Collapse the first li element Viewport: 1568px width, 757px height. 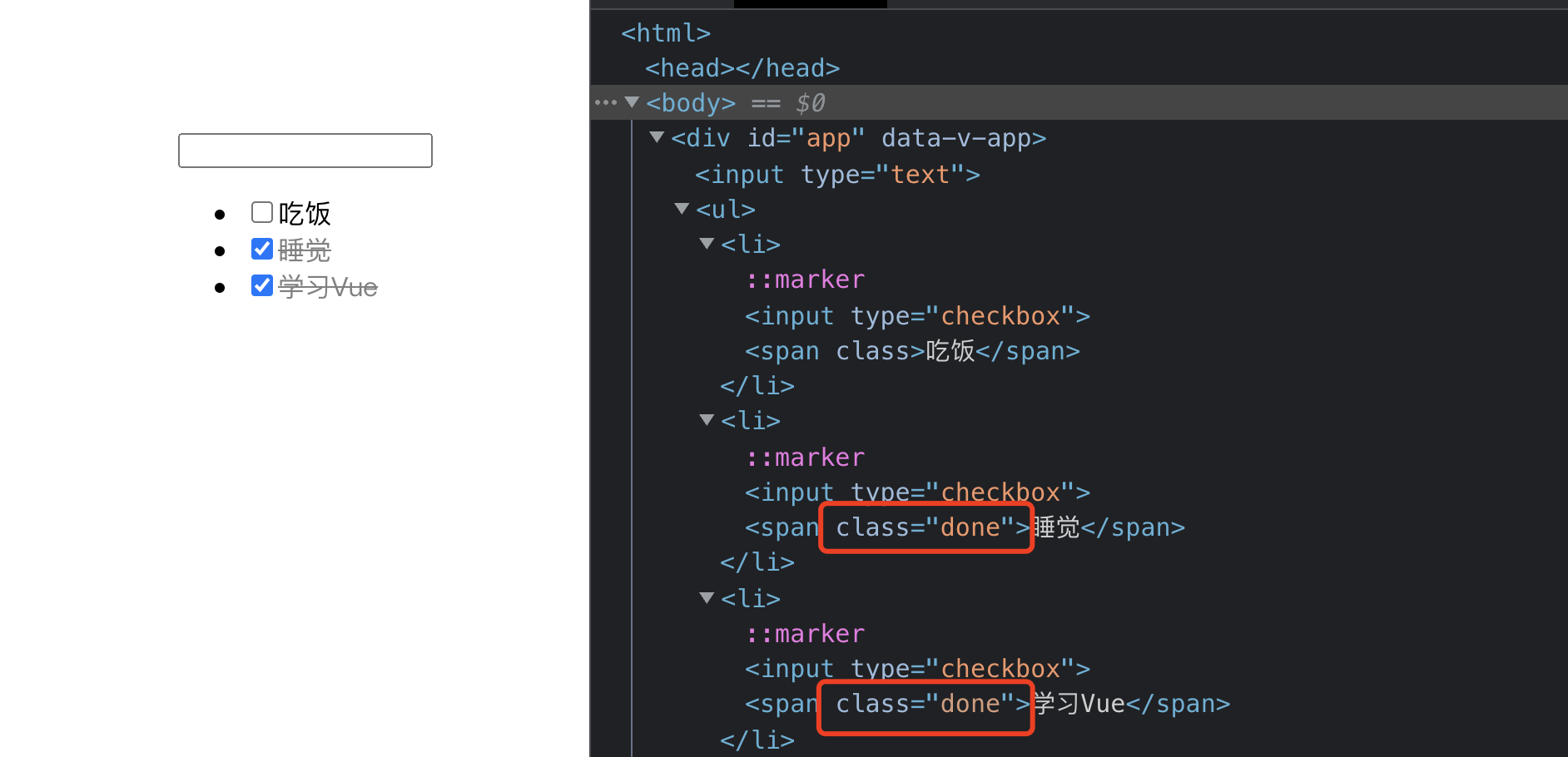tap(707, 244)
